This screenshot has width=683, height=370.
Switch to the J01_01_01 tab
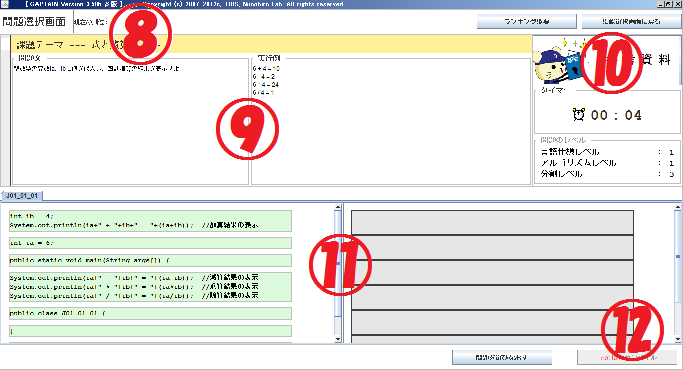22,196
